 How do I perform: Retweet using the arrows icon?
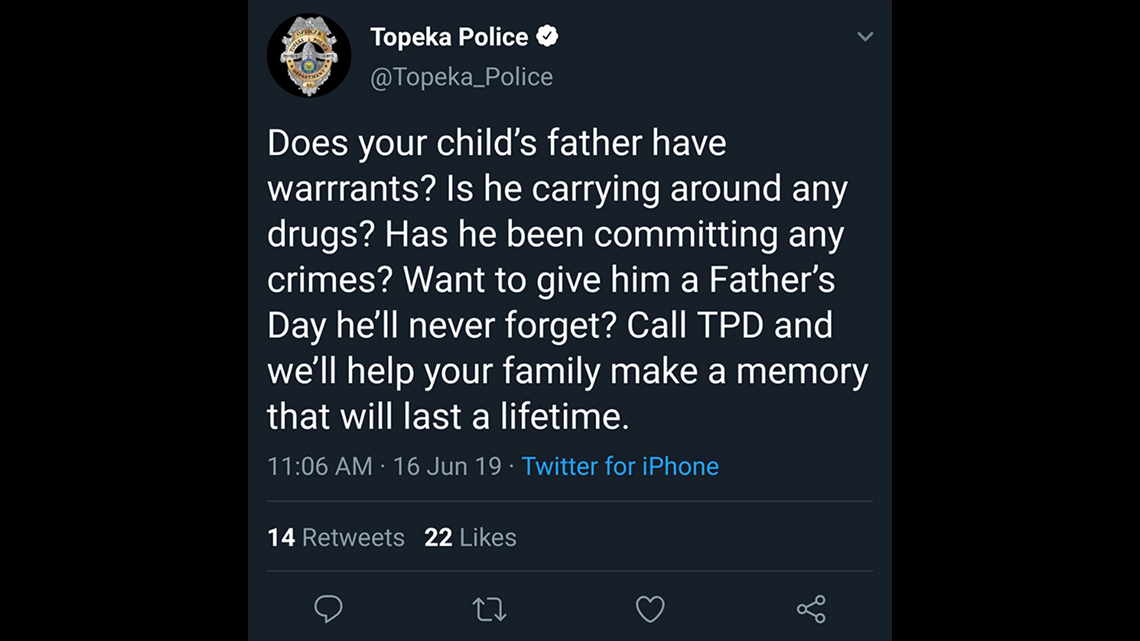point(489,609)
